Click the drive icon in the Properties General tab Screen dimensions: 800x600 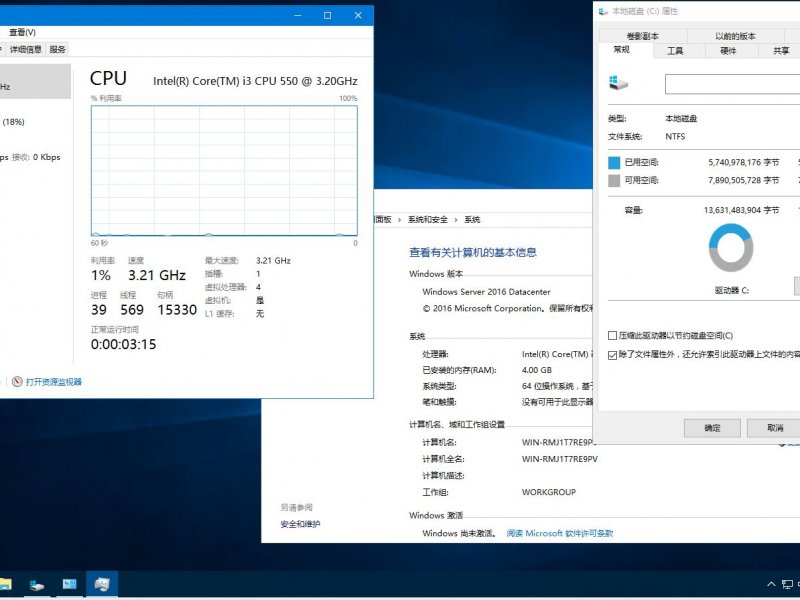(618, 83)
